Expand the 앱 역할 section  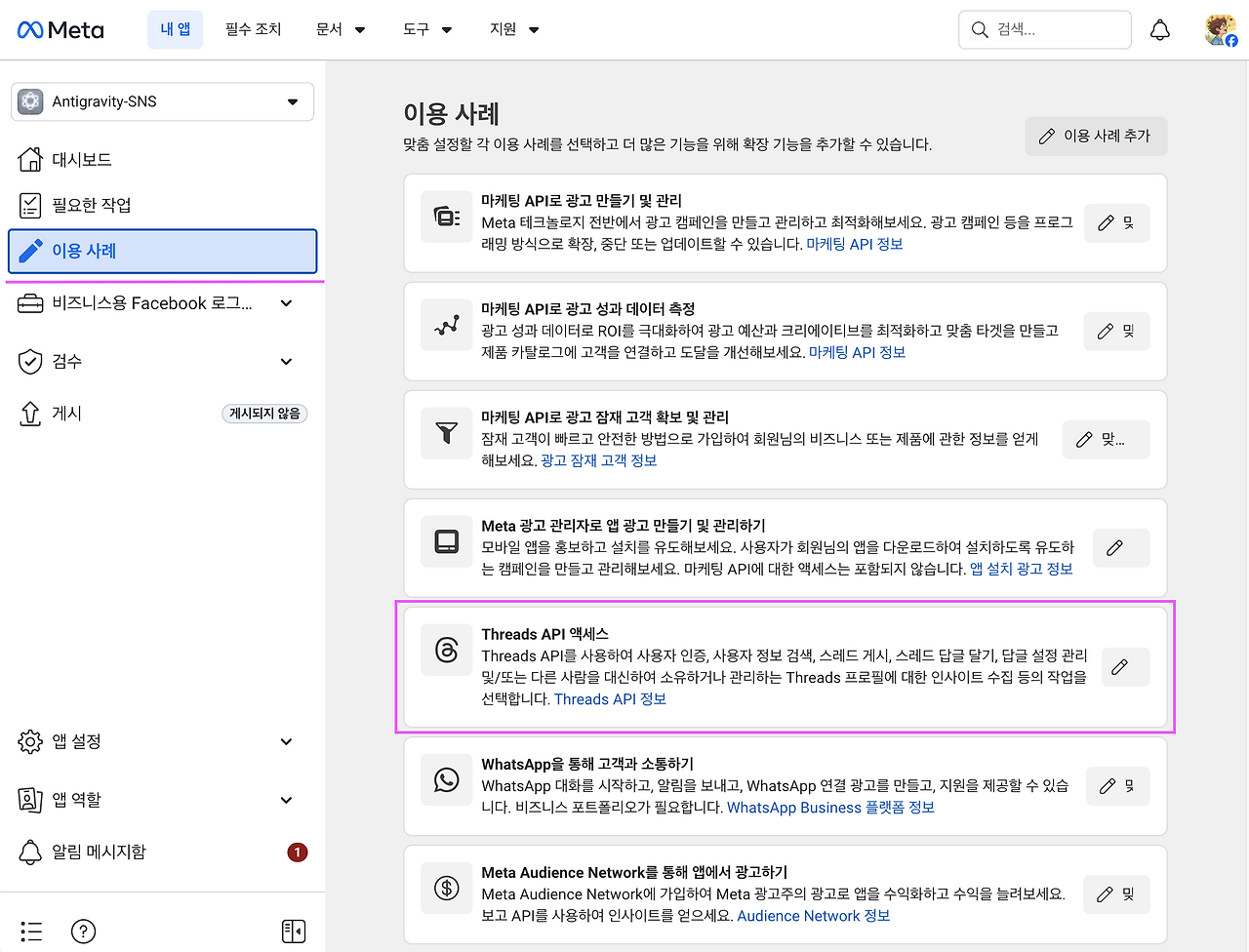click(162, 800)
